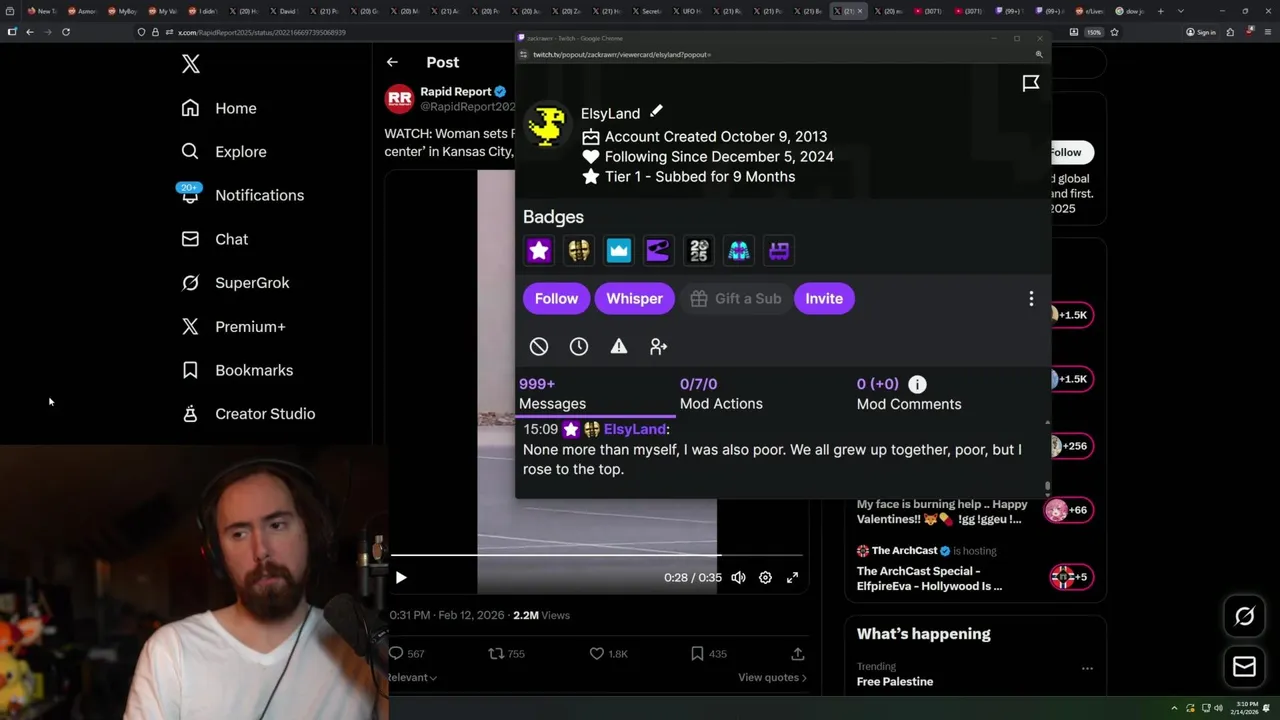Open the View quotes link
The width and height of the screenshot is (1280, 720).
click(x=772, y=677)
